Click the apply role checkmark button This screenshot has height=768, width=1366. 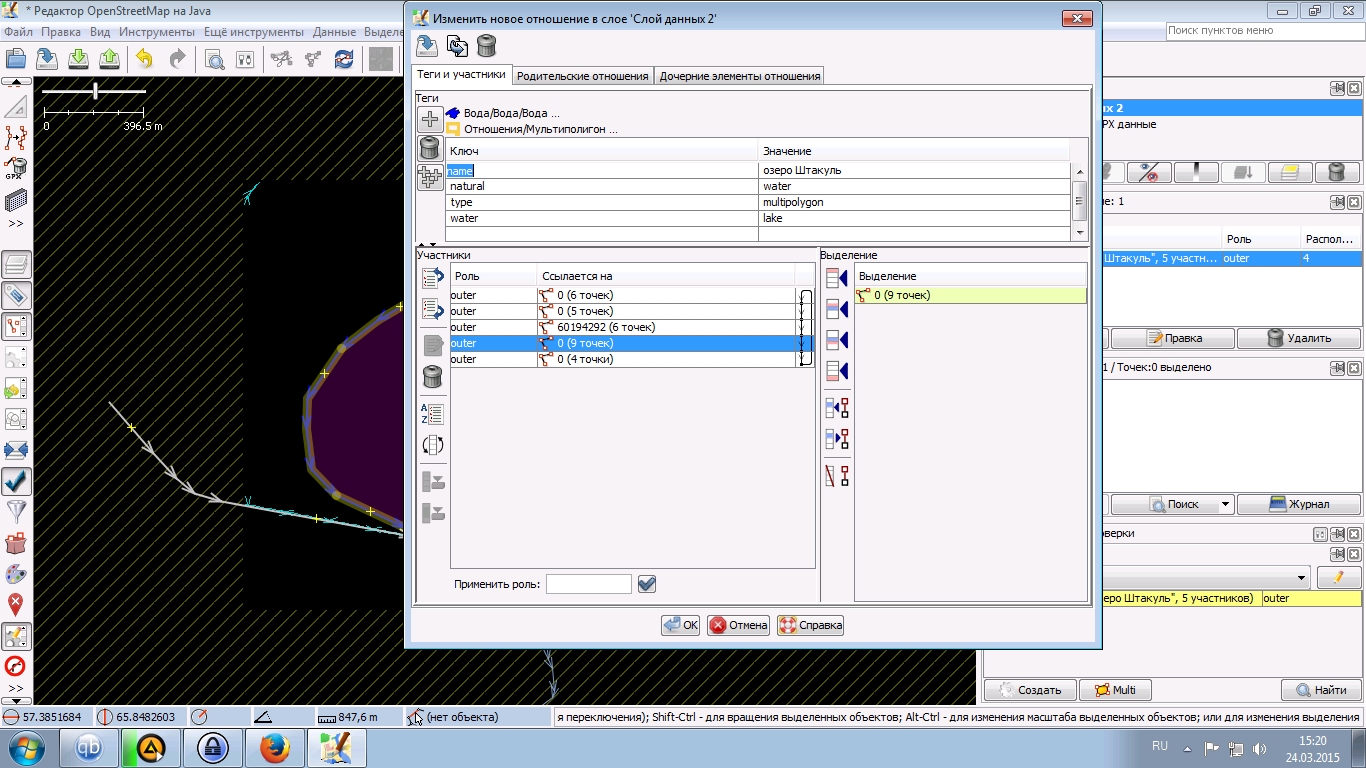pyautogui.click(x=647, y=584)
